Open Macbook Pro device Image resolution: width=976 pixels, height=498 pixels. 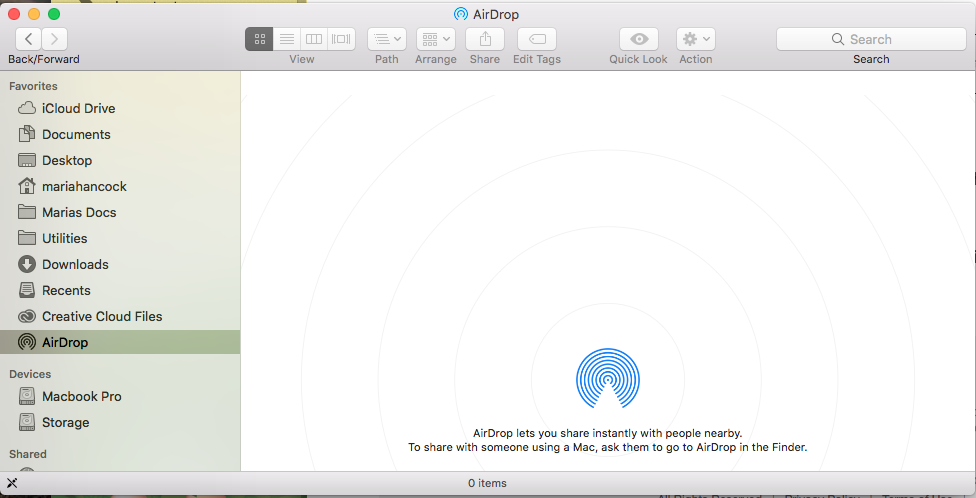click(120, 397)
